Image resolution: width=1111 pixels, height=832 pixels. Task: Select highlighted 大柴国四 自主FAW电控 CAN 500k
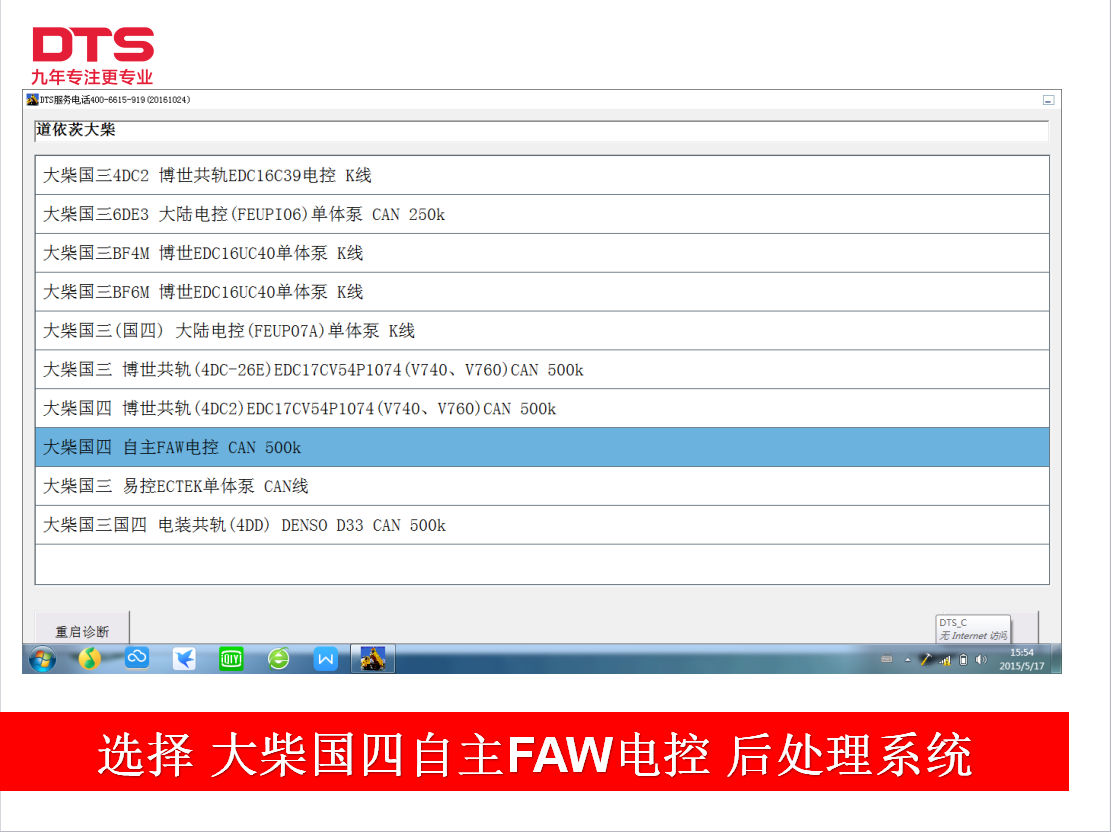click(x=542, y=447)
